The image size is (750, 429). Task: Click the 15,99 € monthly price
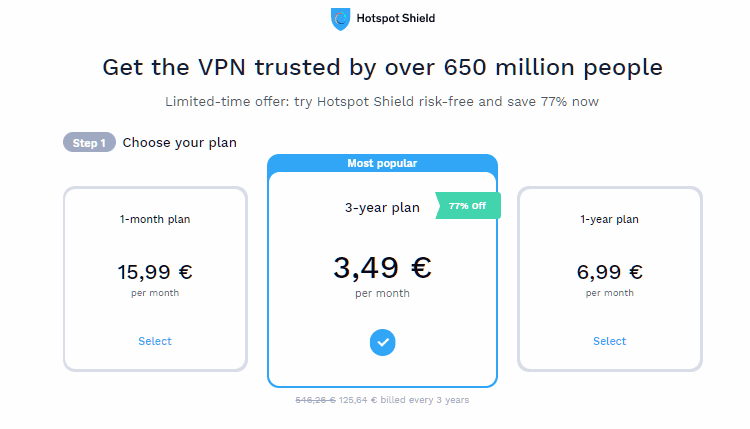click(155, 272)
